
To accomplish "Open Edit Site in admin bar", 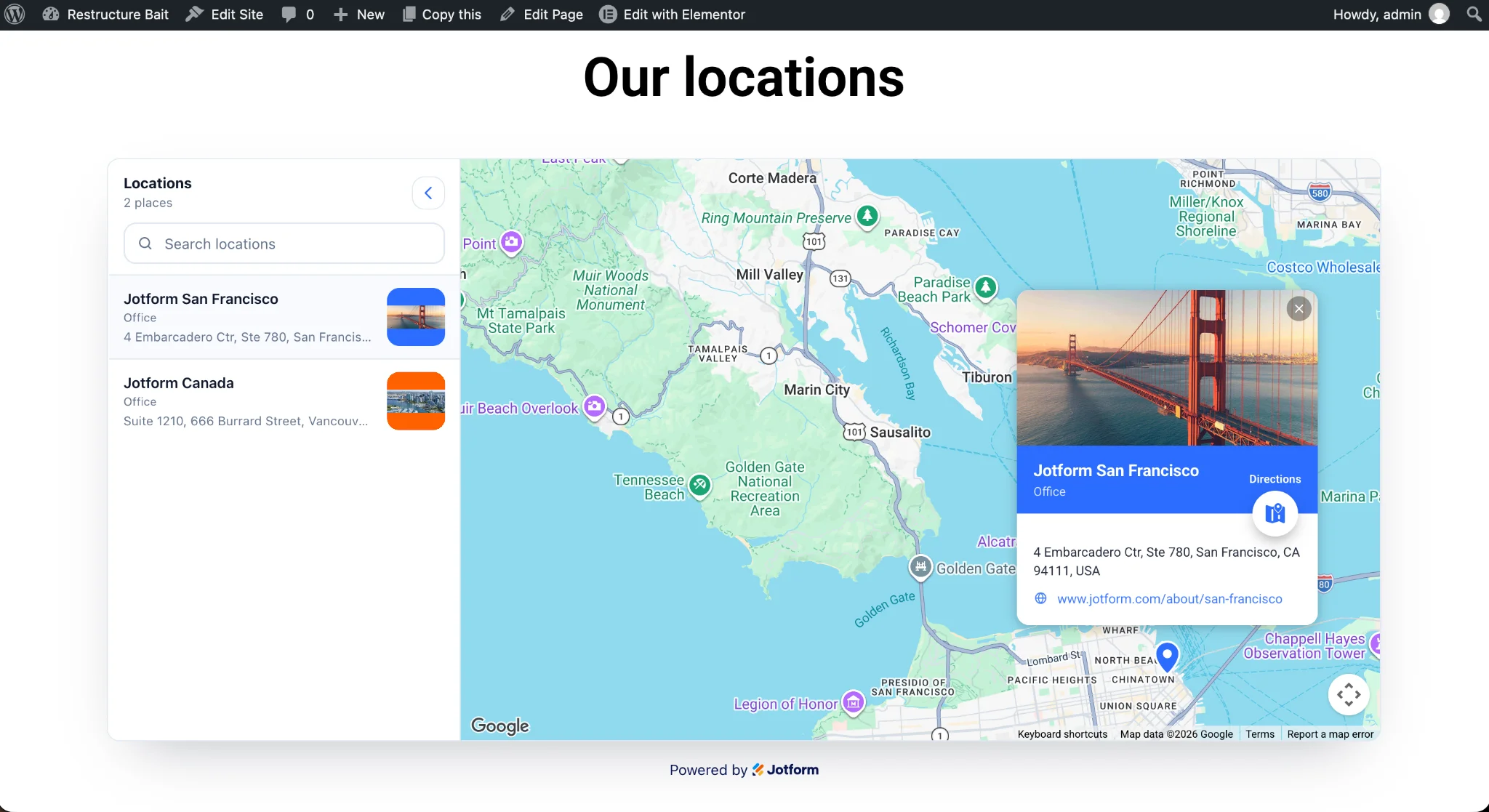I will [225, 15].
